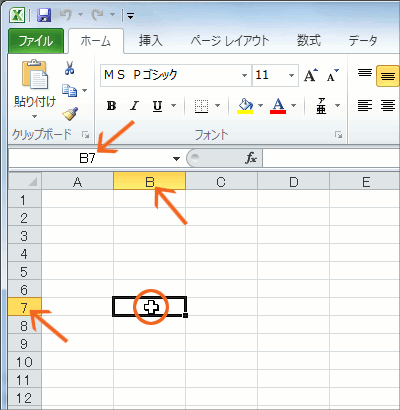Decrease font size with small A icon
The width and height of the screenshot is (400, 410).
332,75
